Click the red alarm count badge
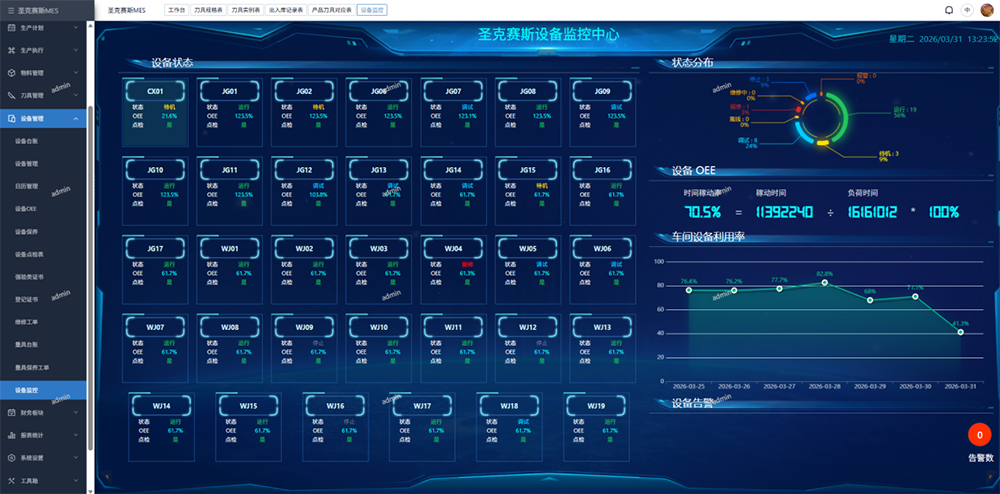Image resolution: width=1000 pixels, height=494 pixels. [980, 436]
